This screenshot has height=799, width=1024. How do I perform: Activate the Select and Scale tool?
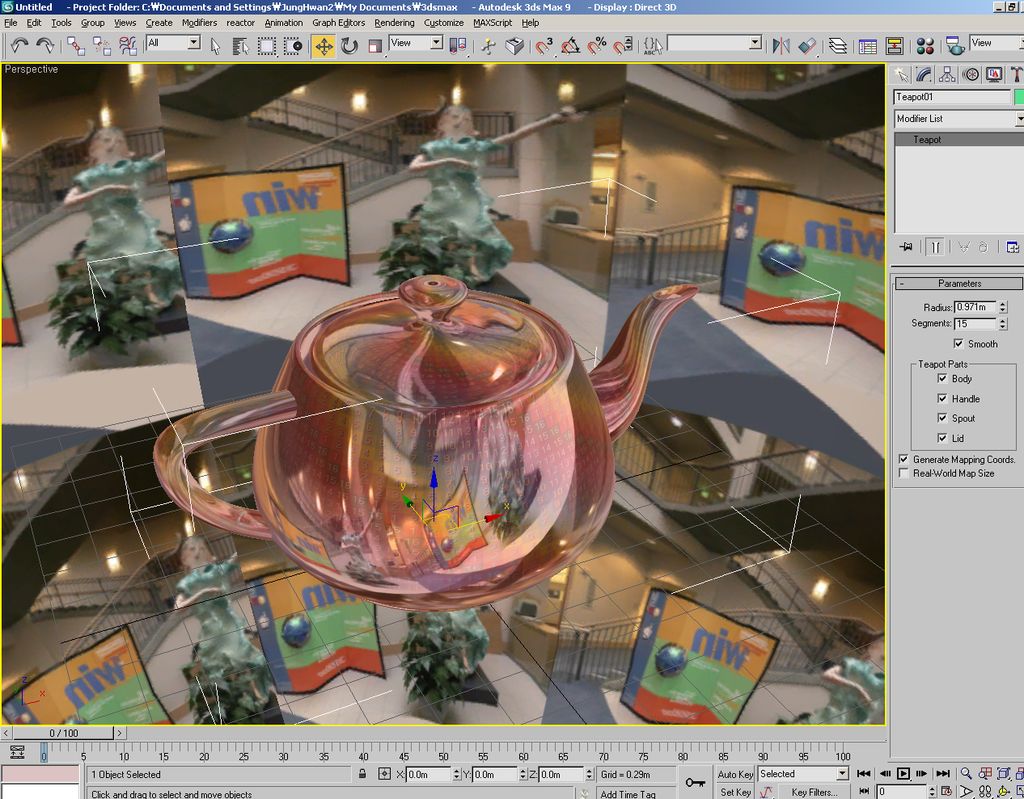click(x=375, y=45)
